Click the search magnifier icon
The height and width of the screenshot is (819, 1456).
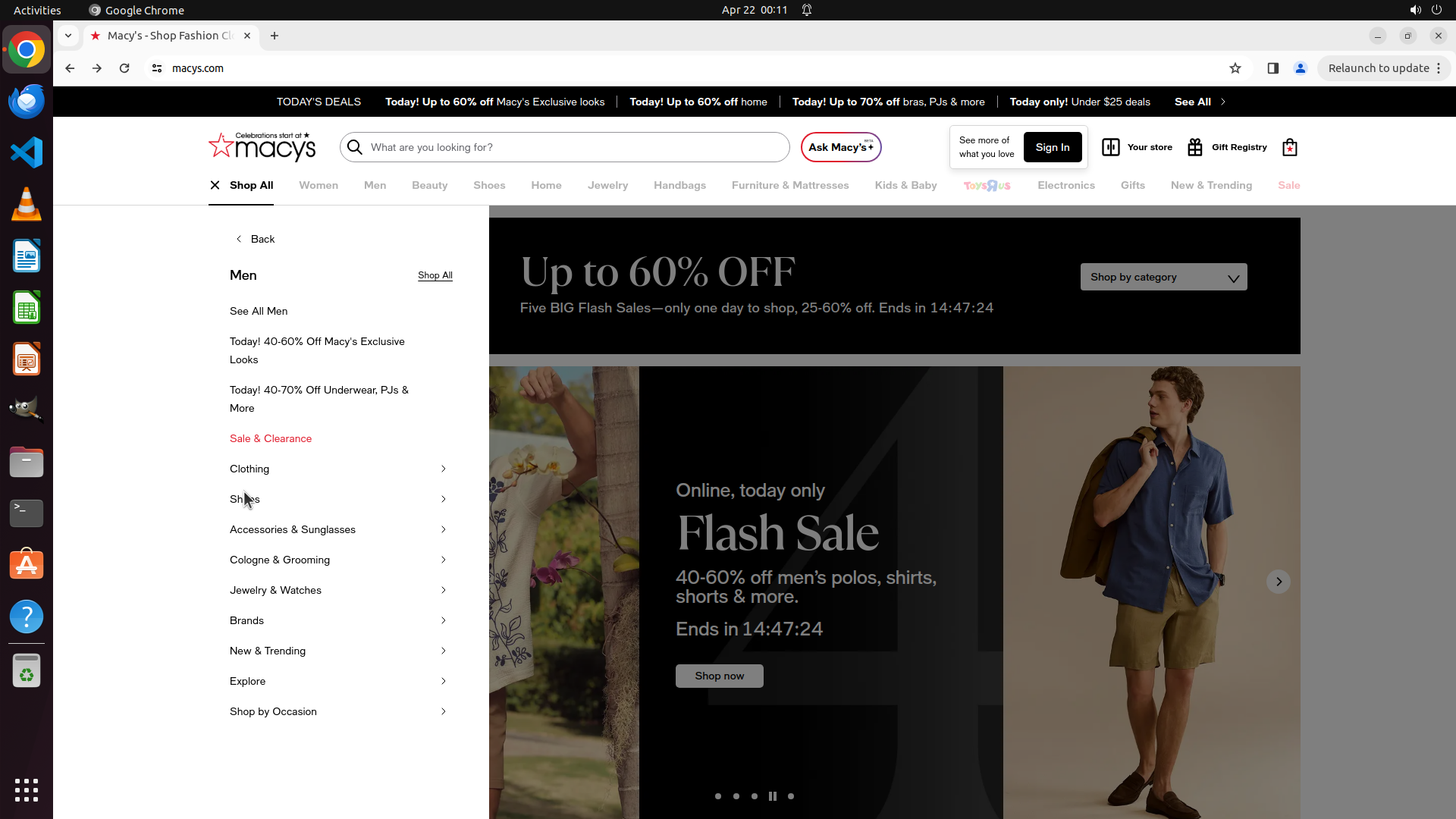point(355,147)
